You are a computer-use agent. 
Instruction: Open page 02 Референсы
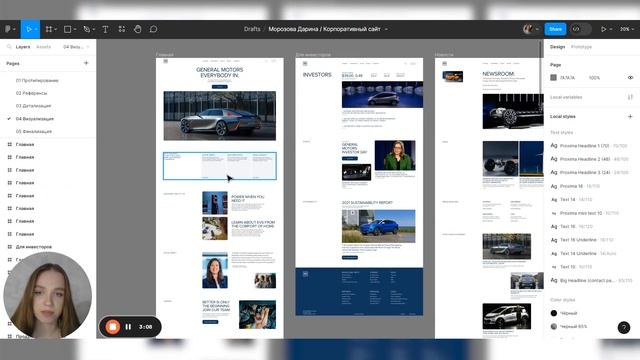(x=31, y=93)
